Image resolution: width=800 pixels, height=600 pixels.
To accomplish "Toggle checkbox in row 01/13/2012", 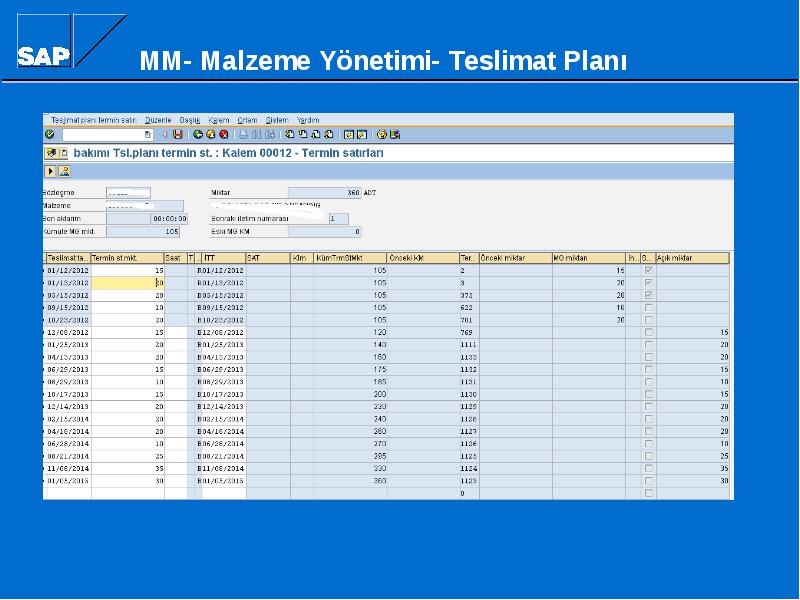I will pos(648,283).
